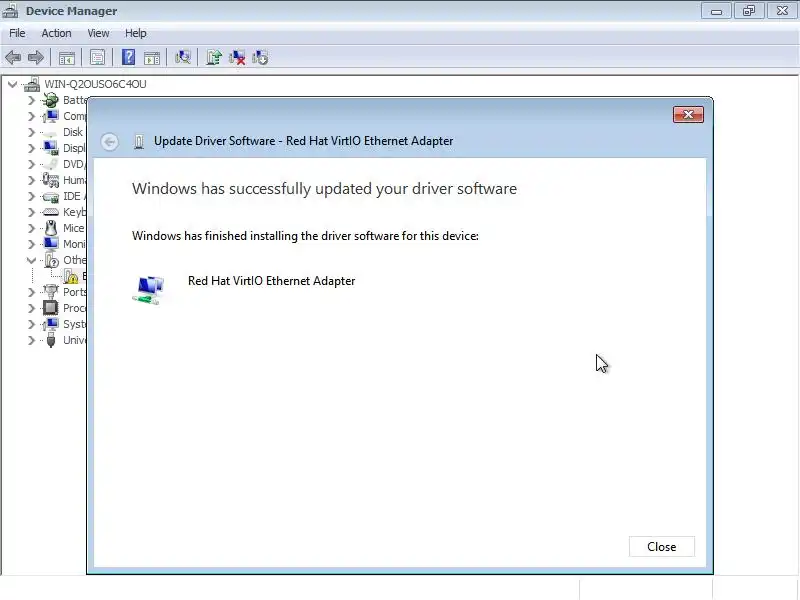Click 'Windows has finished installing the driver software' text

(x=305, y=236)
